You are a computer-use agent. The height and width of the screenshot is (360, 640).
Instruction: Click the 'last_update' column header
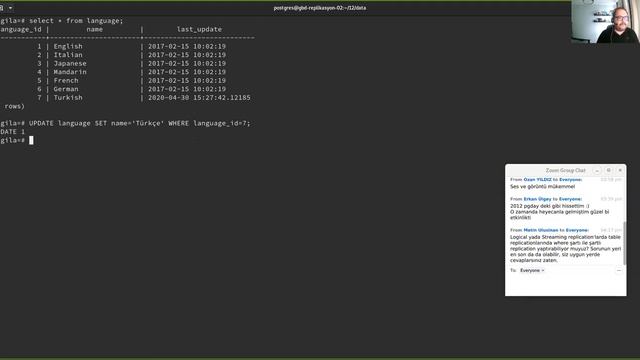coord(199,29)
